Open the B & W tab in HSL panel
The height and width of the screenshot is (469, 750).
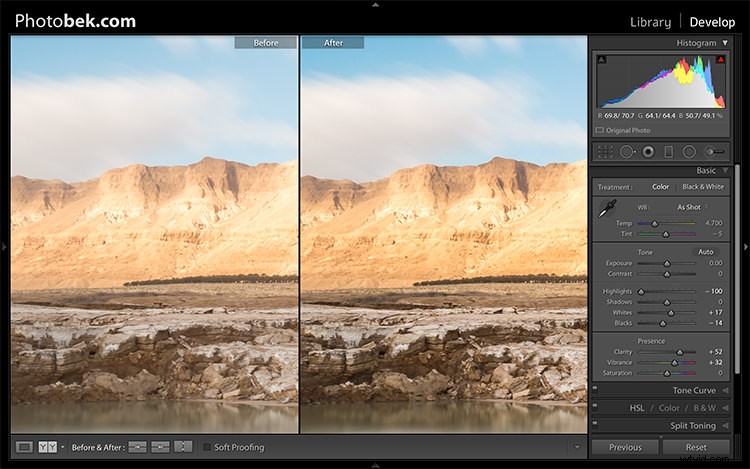(x=705, y=408)
